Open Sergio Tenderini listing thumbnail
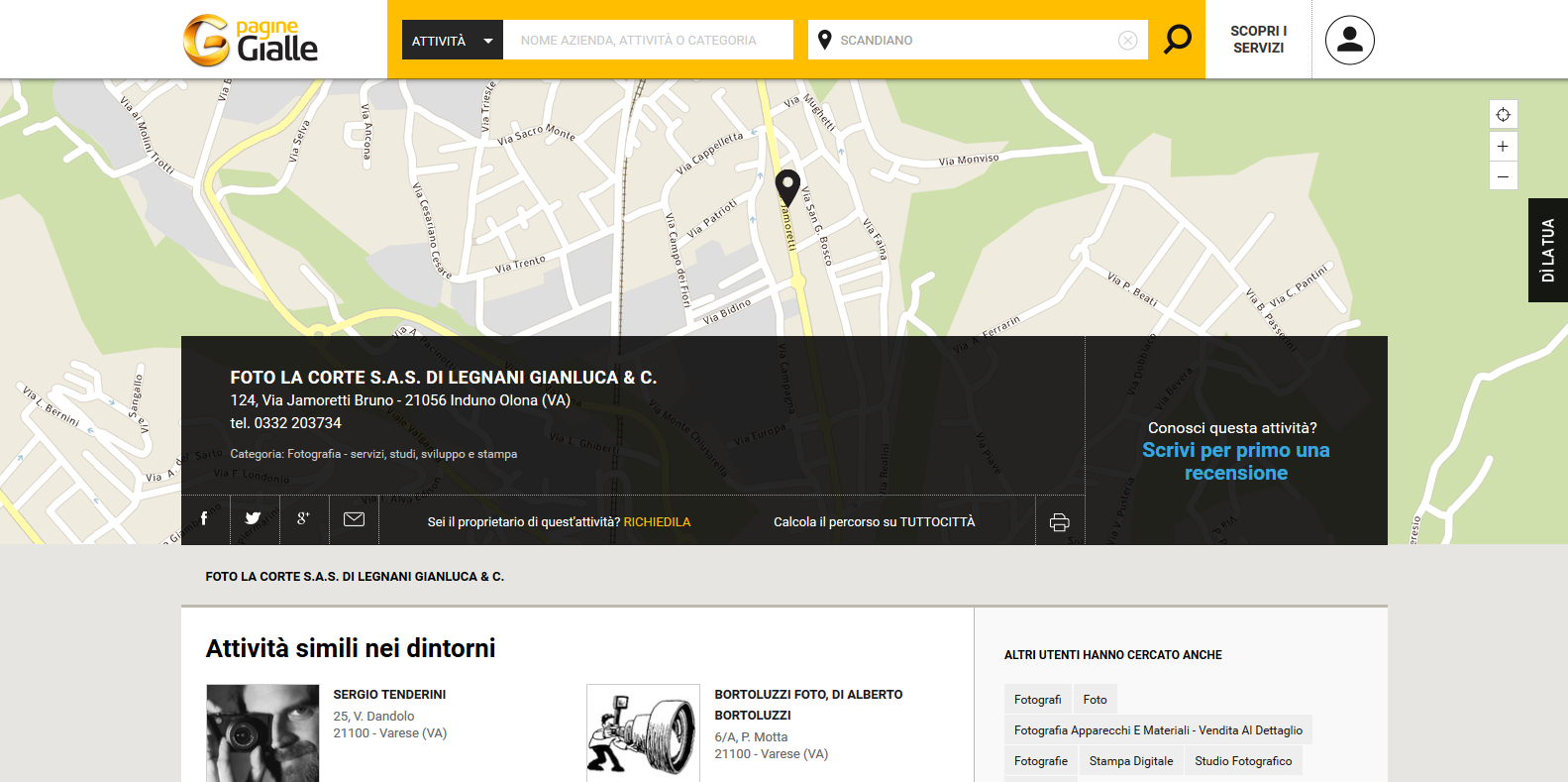 pyautogui.click(x=262, y=732)
